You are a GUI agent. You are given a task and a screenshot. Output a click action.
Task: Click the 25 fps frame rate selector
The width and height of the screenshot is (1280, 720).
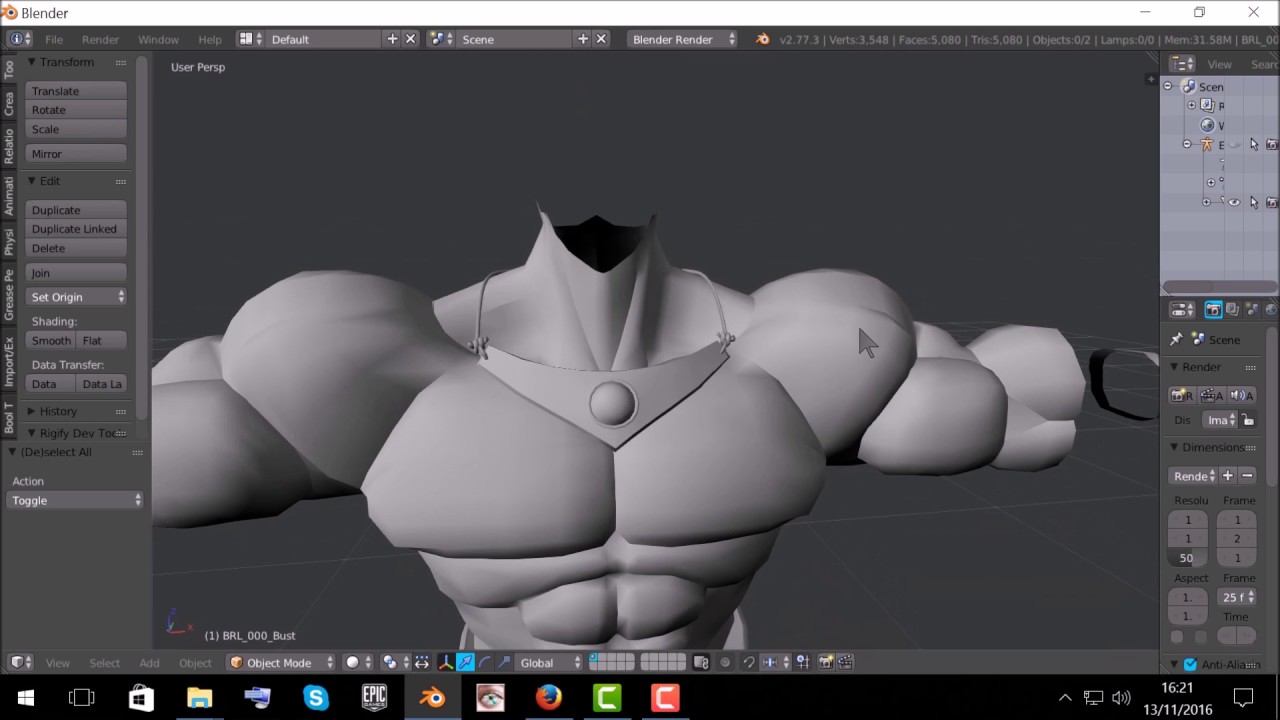pos(1236,597)
